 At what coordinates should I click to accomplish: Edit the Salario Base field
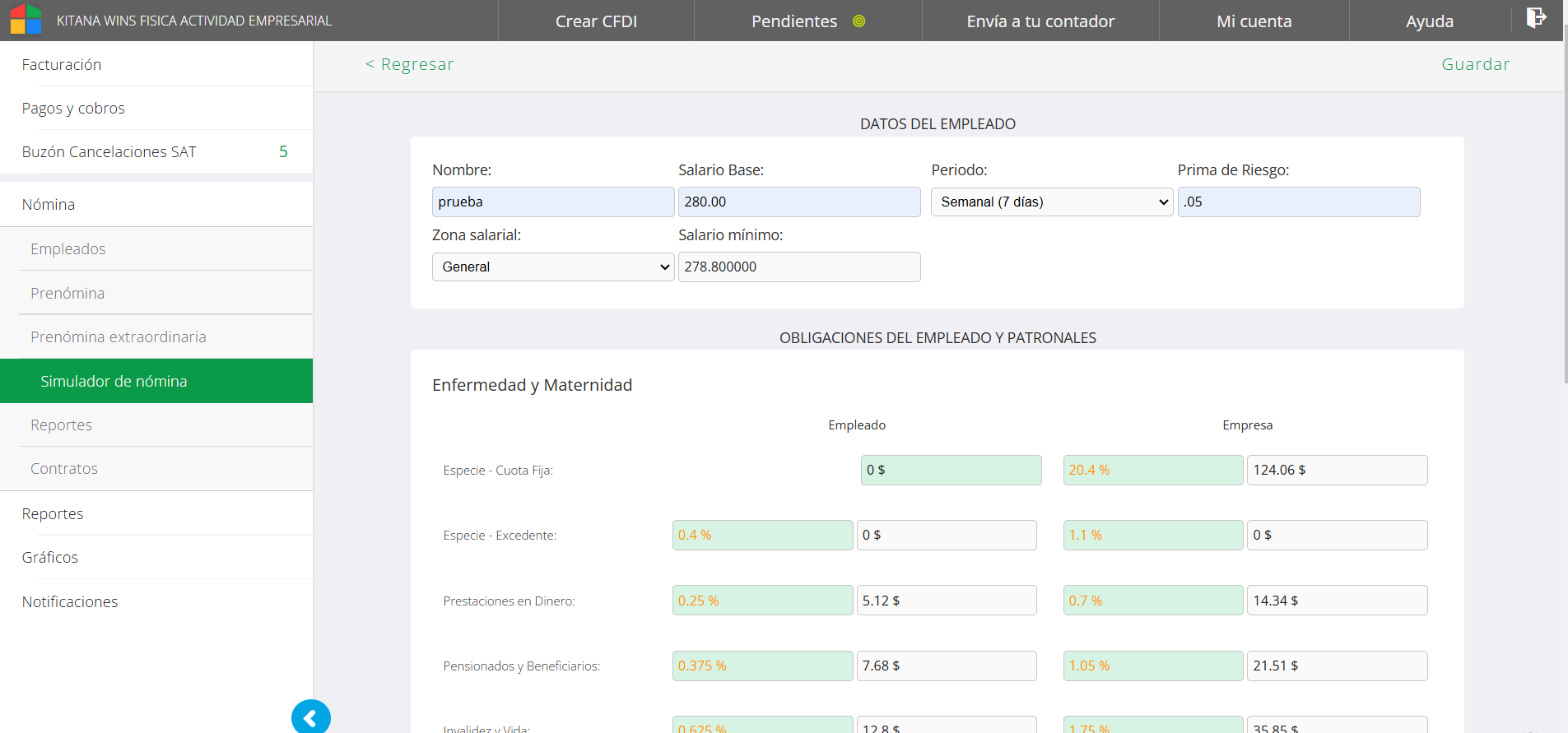coord(798,202)
